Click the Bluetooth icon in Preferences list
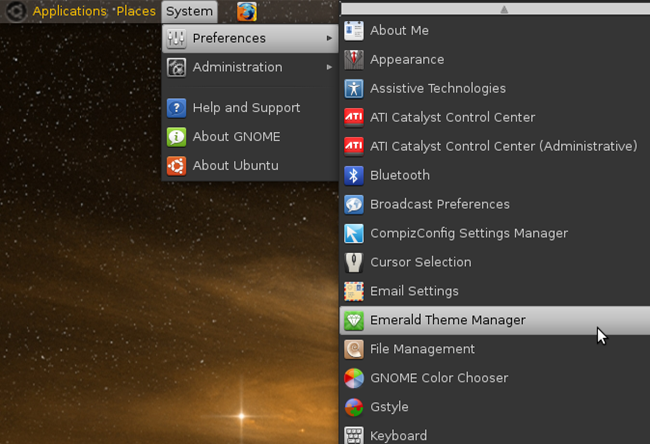 [354, 175]
